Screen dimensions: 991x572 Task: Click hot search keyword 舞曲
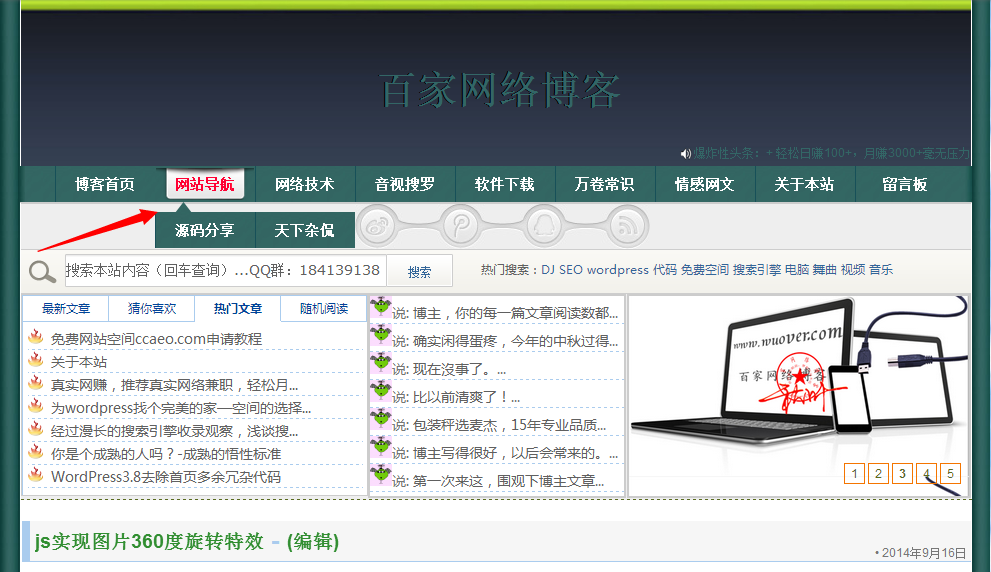[825, 270]
